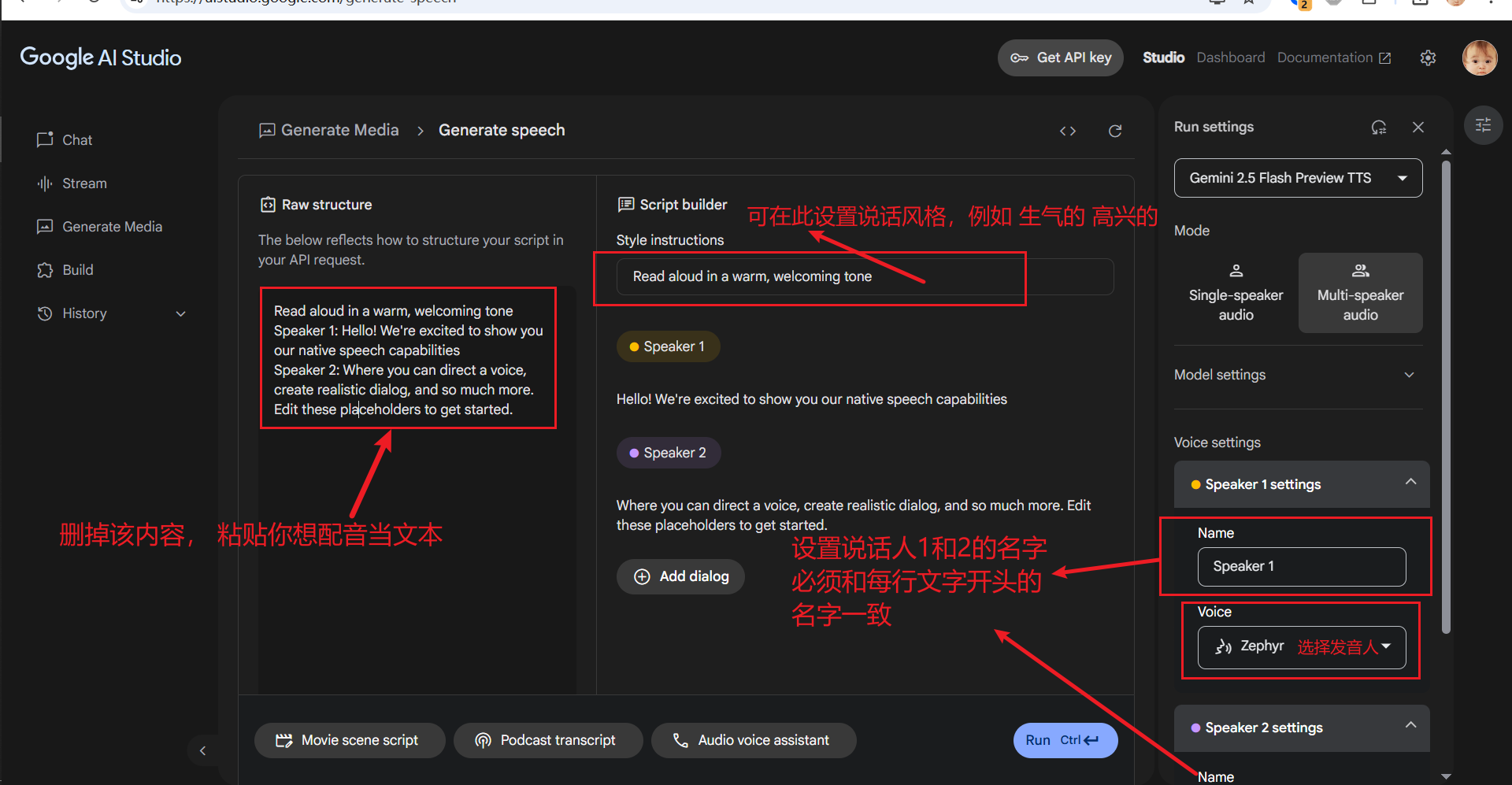Click the Add dialog button

pyautogui.click(x=680, y=576)
